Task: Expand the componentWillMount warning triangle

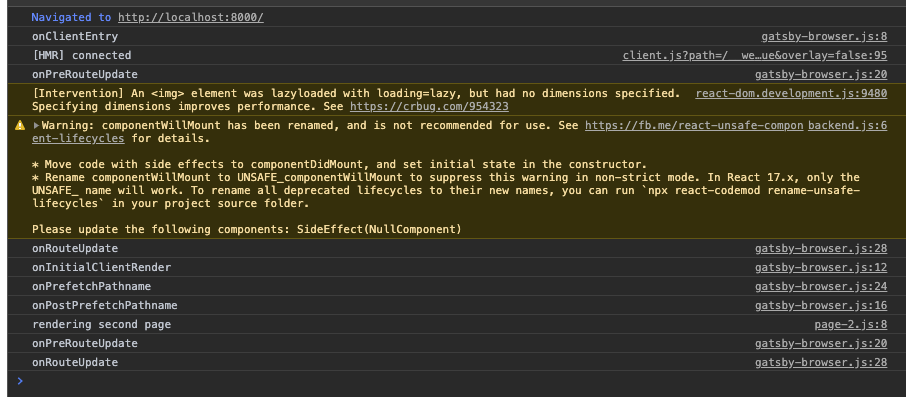Action: (x=36, y=125)
